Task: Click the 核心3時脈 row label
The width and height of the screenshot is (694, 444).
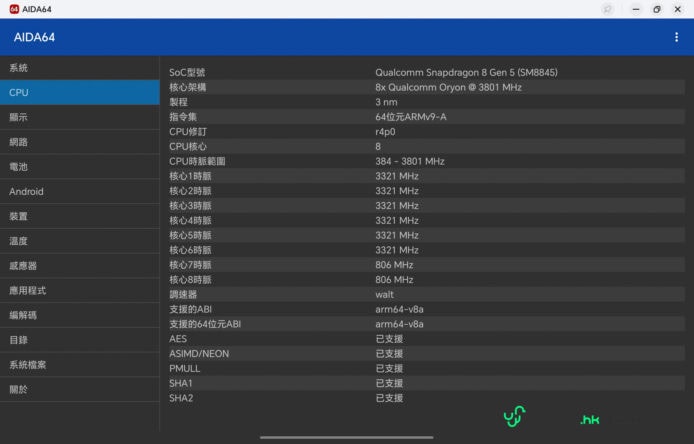Action: 190,206
